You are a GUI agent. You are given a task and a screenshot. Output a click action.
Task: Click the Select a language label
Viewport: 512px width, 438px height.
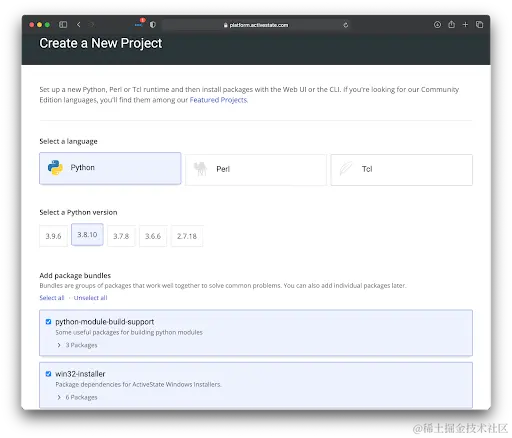pyautogui.click(x=68, y=141)
